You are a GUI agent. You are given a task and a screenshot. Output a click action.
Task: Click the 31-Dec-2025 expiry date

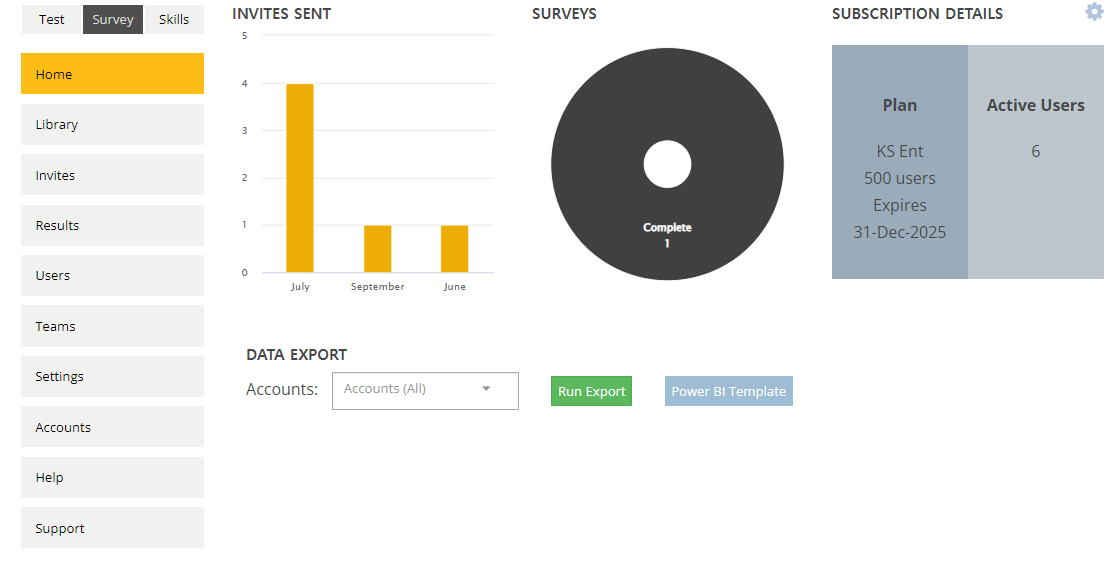pyautogui.click(x=900, y=232)
